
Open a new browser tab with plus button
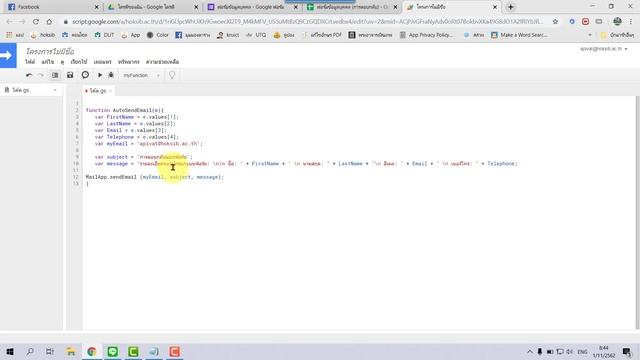coord(511,7)
